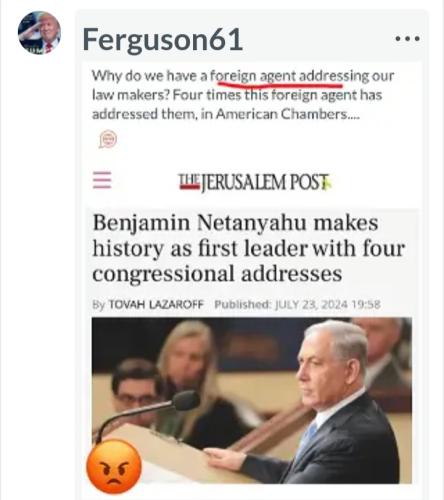Screen dimensions: 444x500
Task: Click the 'law makers?' post text line
Action: click(x=131, y=95)
